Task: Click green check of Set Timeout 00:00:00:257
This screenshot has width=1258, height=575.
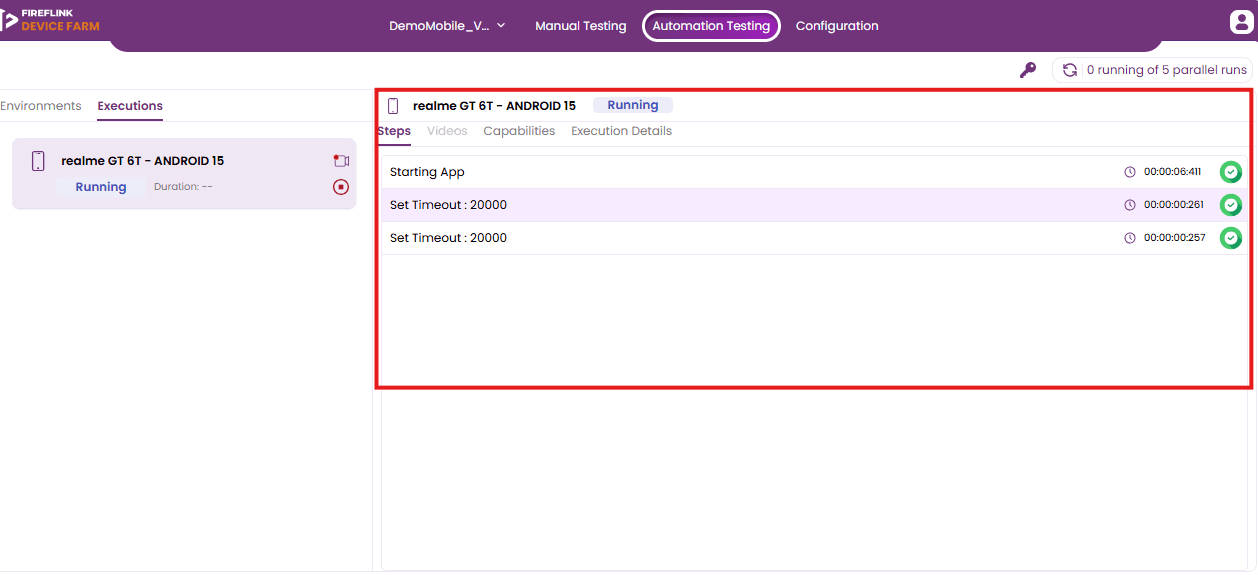Action: (1231, 238)
